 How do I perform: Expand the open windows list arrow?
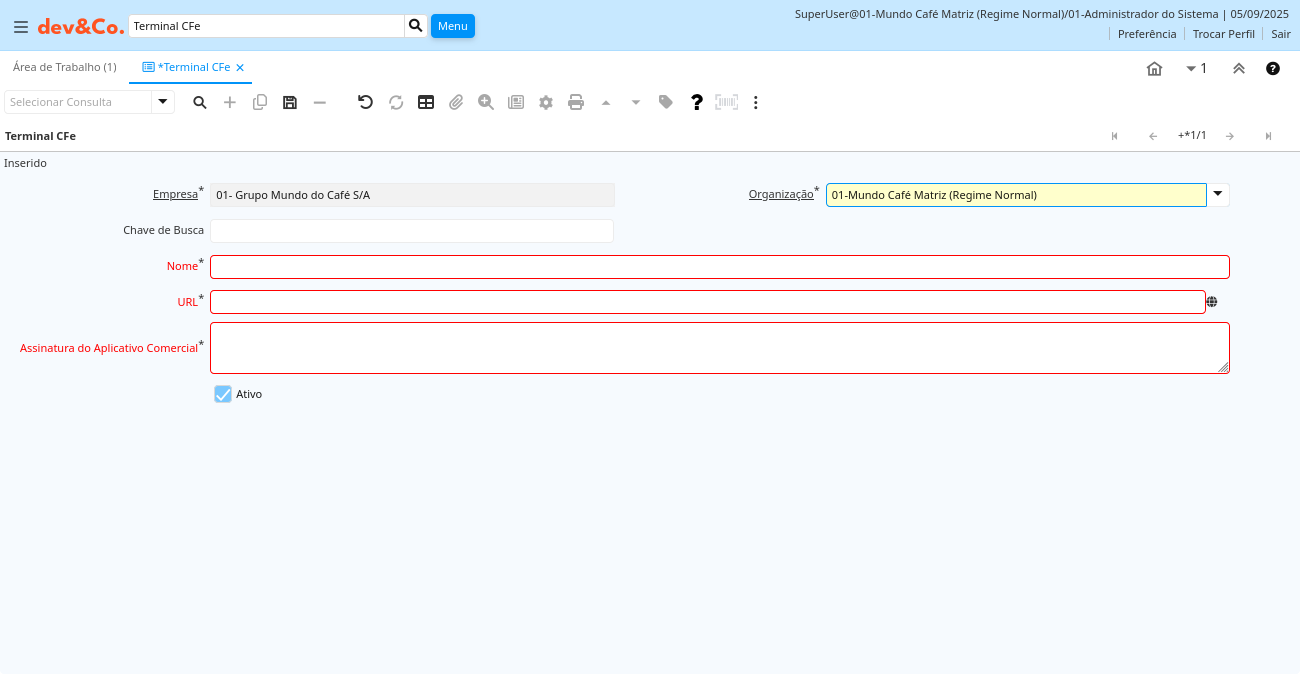(1196, 69)
